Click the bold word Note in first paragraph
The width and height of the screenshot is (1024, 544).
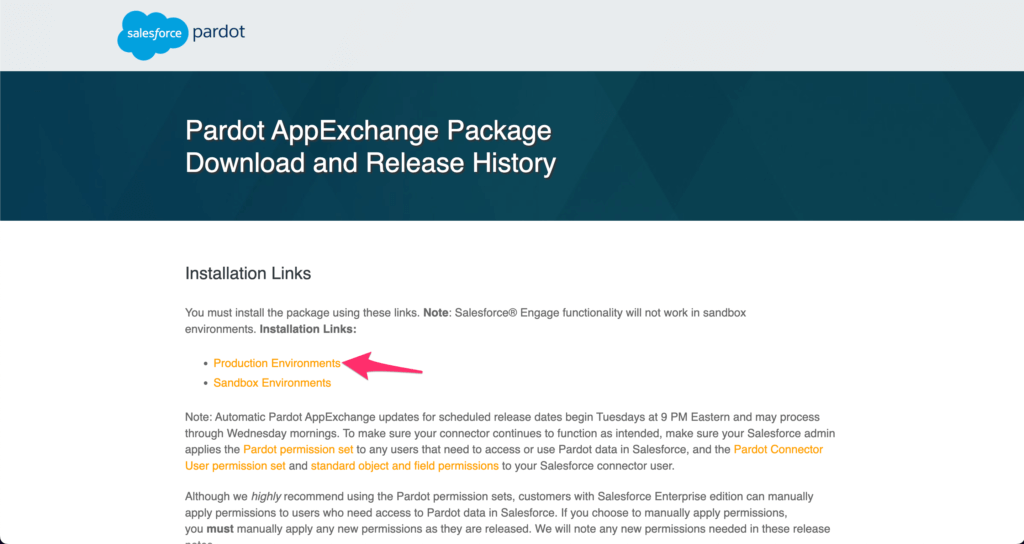435,313
